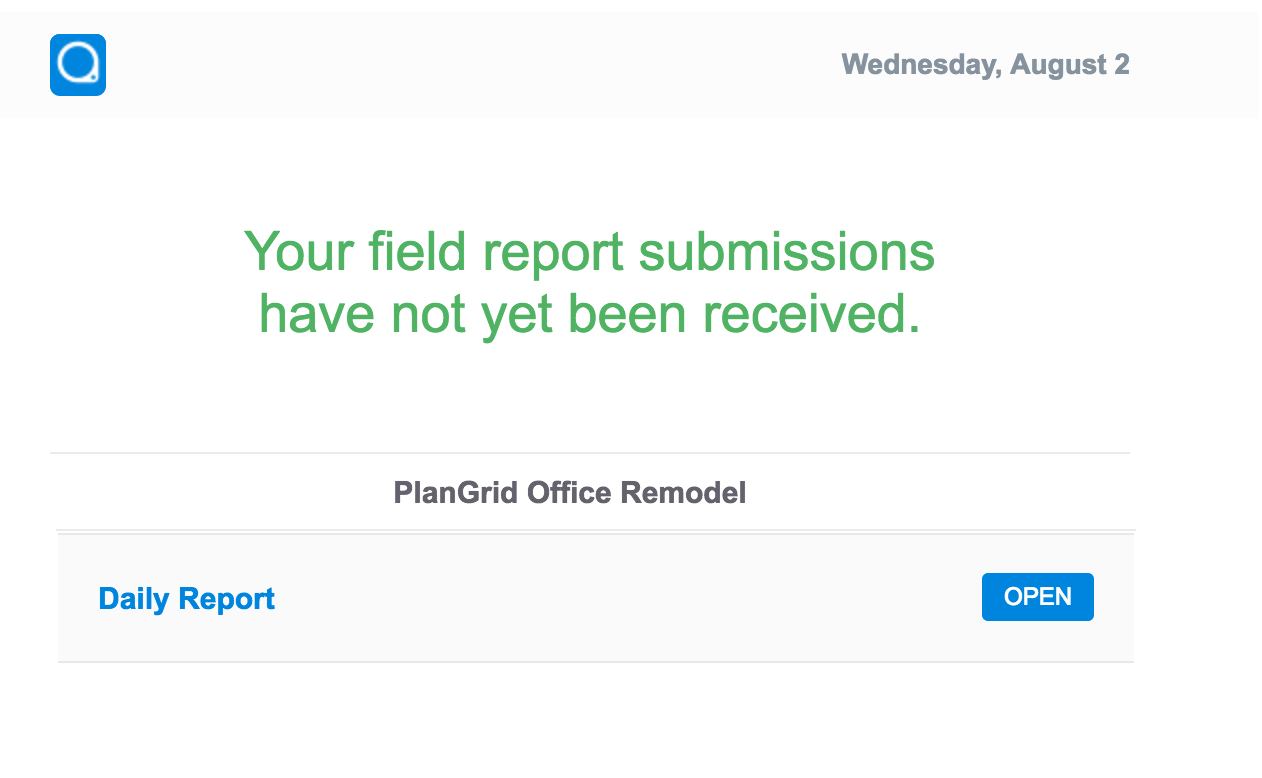Select the PlanGrid Office Remodel project title
Viewport: 1262px width, 778px height.
[570, 493]
